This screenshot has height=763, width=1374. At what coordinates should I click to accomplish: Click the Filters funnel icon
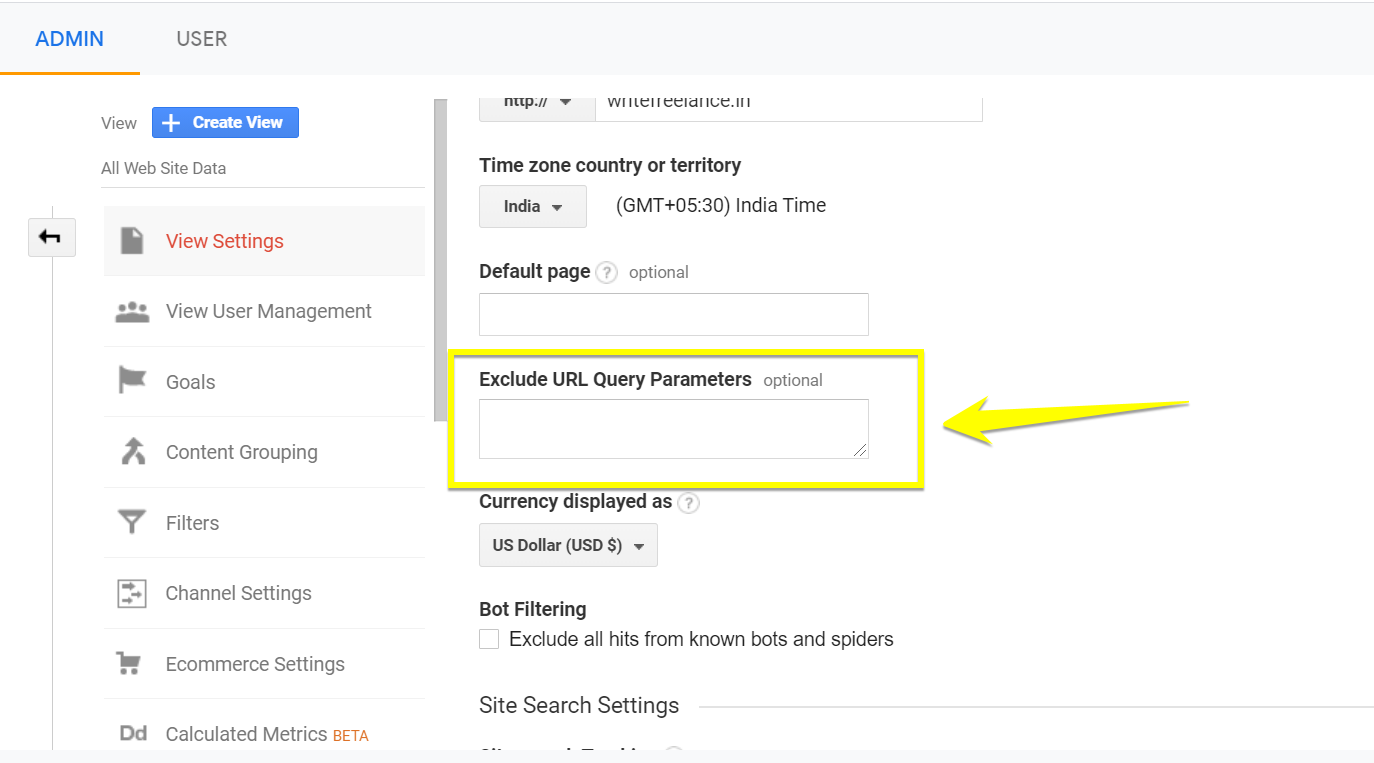coord(132,522)
